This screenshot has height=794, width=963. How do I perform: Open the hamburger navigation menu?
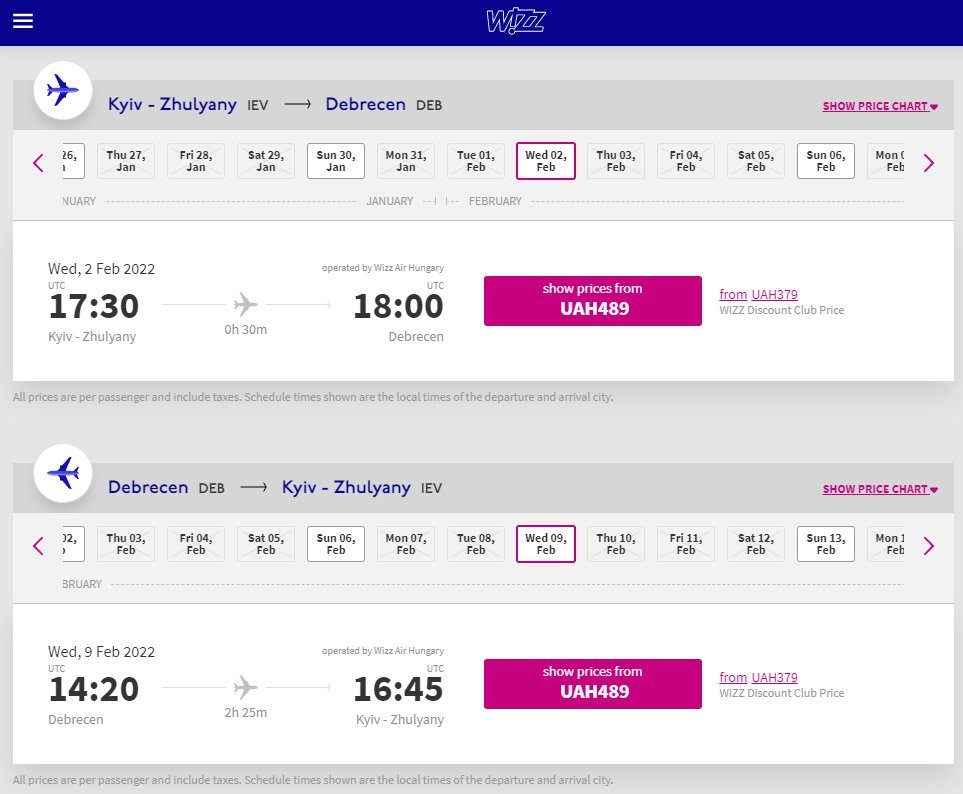coord(22,21)
